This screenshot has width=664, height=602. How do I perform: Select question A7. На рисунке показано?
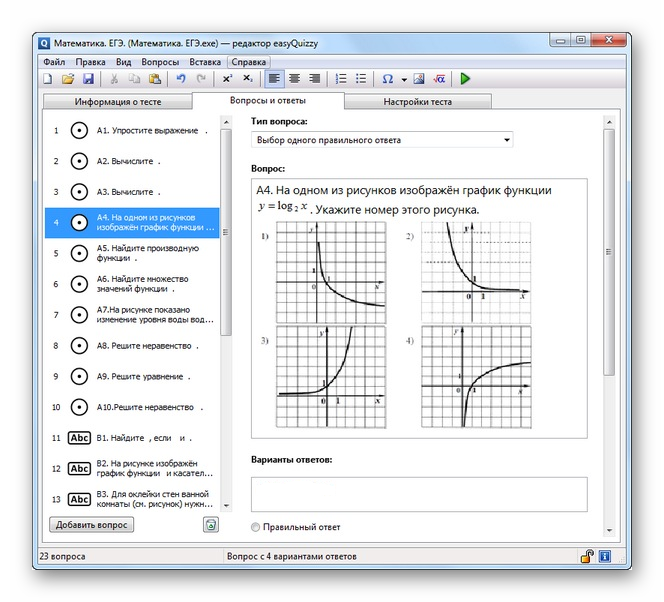(x=132, y=315)
